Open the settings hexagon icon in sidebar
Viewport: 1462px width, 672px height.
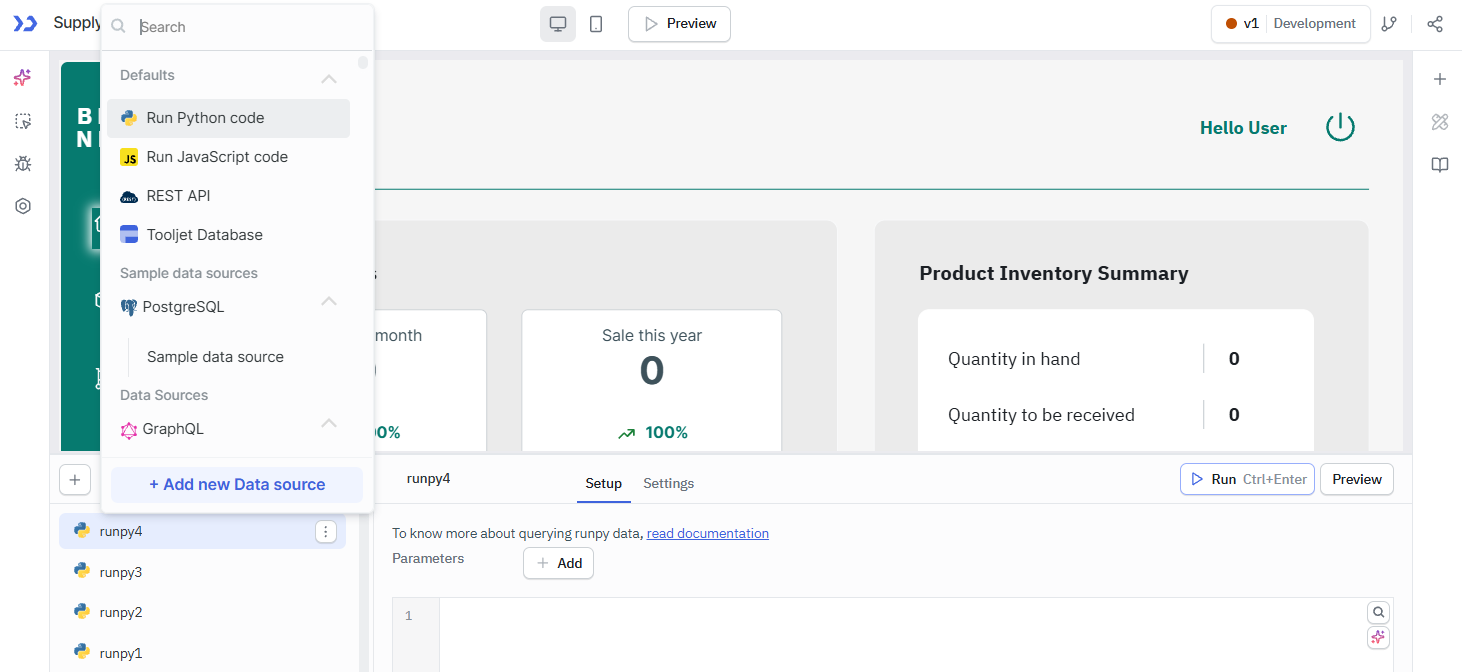[x=23, y=206]
